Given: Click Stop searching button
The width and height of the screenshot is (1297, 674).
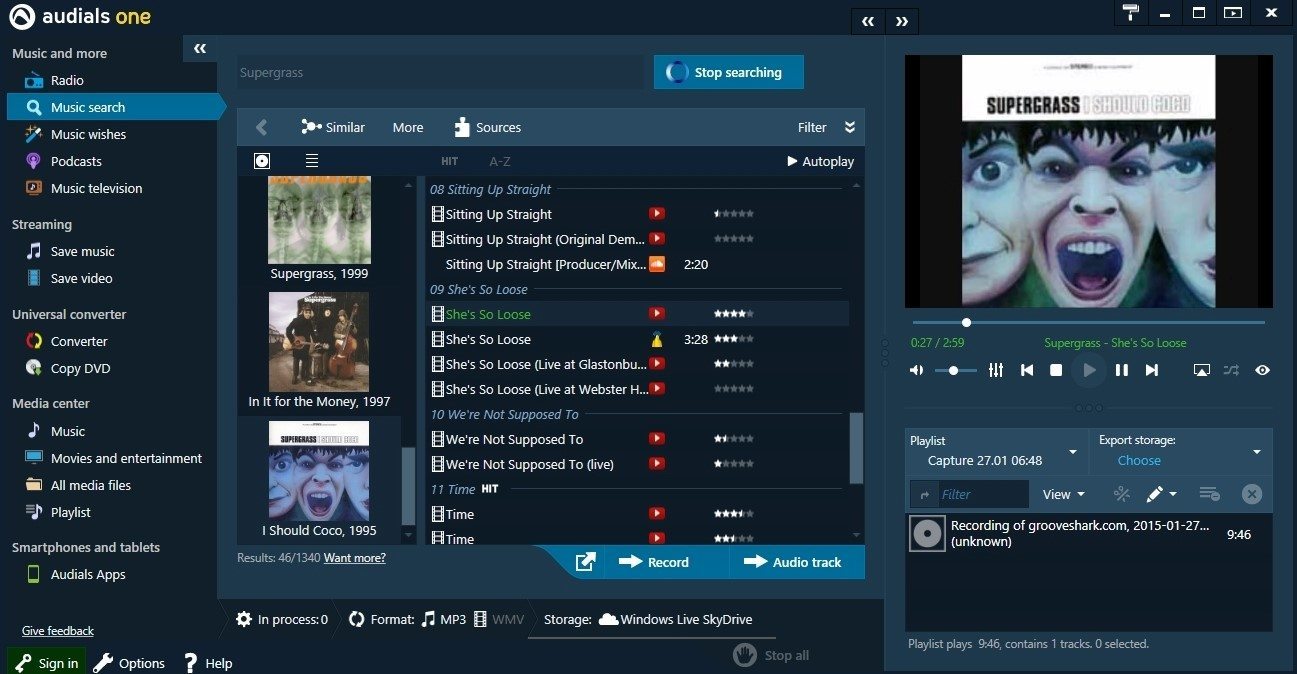Looking at the screenshot, I should click(x=729, y=72).
